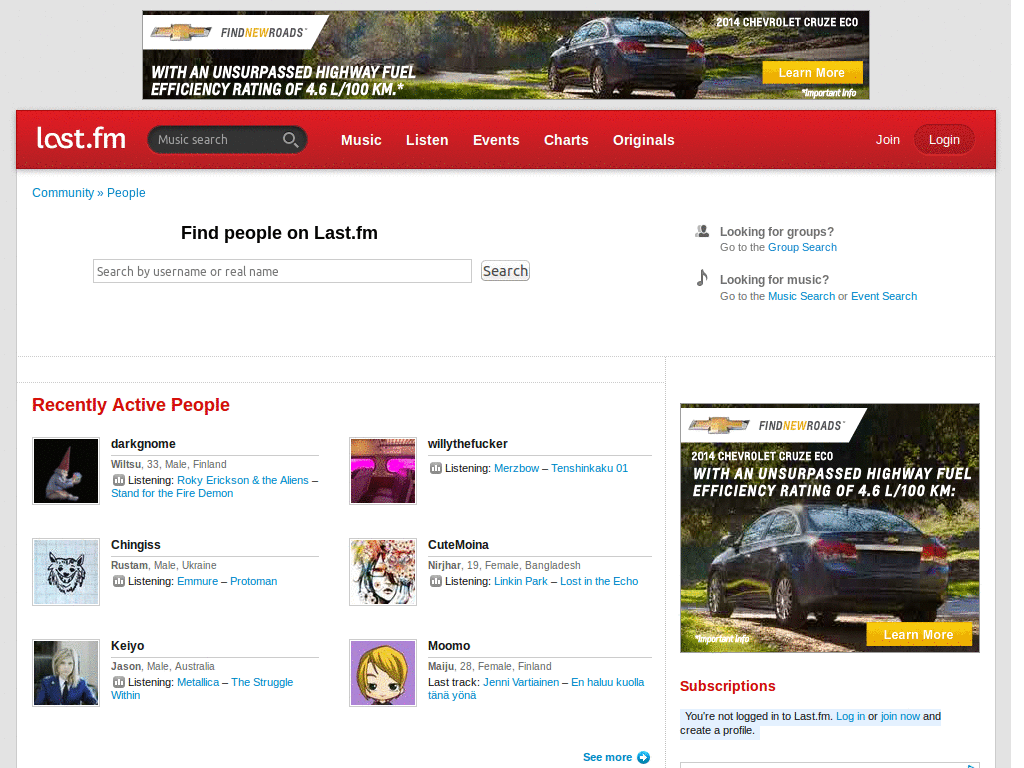Click the Login button
Screen dimensions: 1024x768
coord(944,139)
